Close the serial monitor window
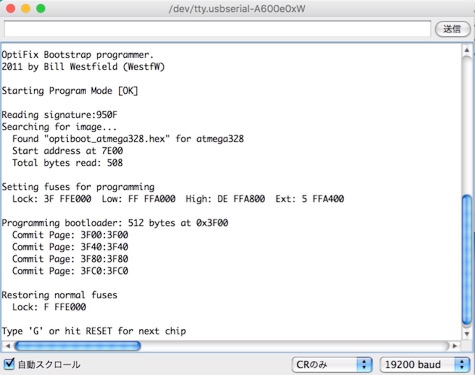The image size is (475, 375). point(11,8)
